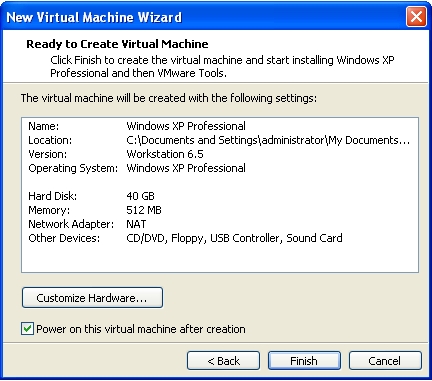The image size is (432, 381).
Task: Cancel the New Virtual Machine Wizard
Action: (x=385, y=361)
